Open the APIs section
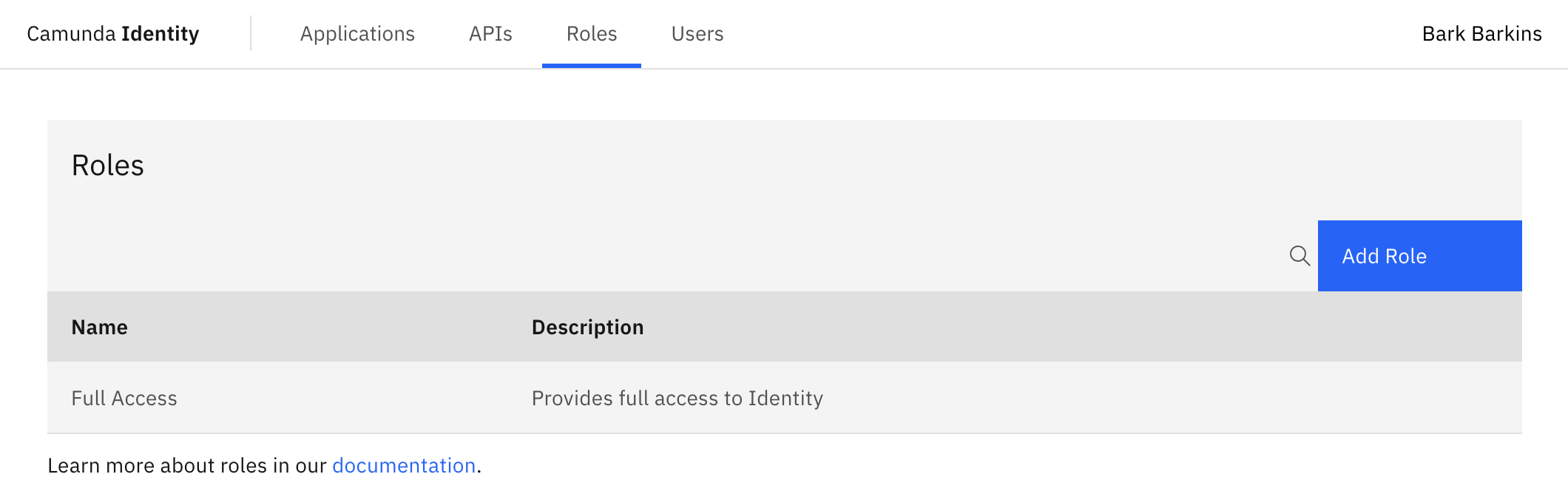Image resolution: width=1568 pixels, height=494 pixels. 490,33
